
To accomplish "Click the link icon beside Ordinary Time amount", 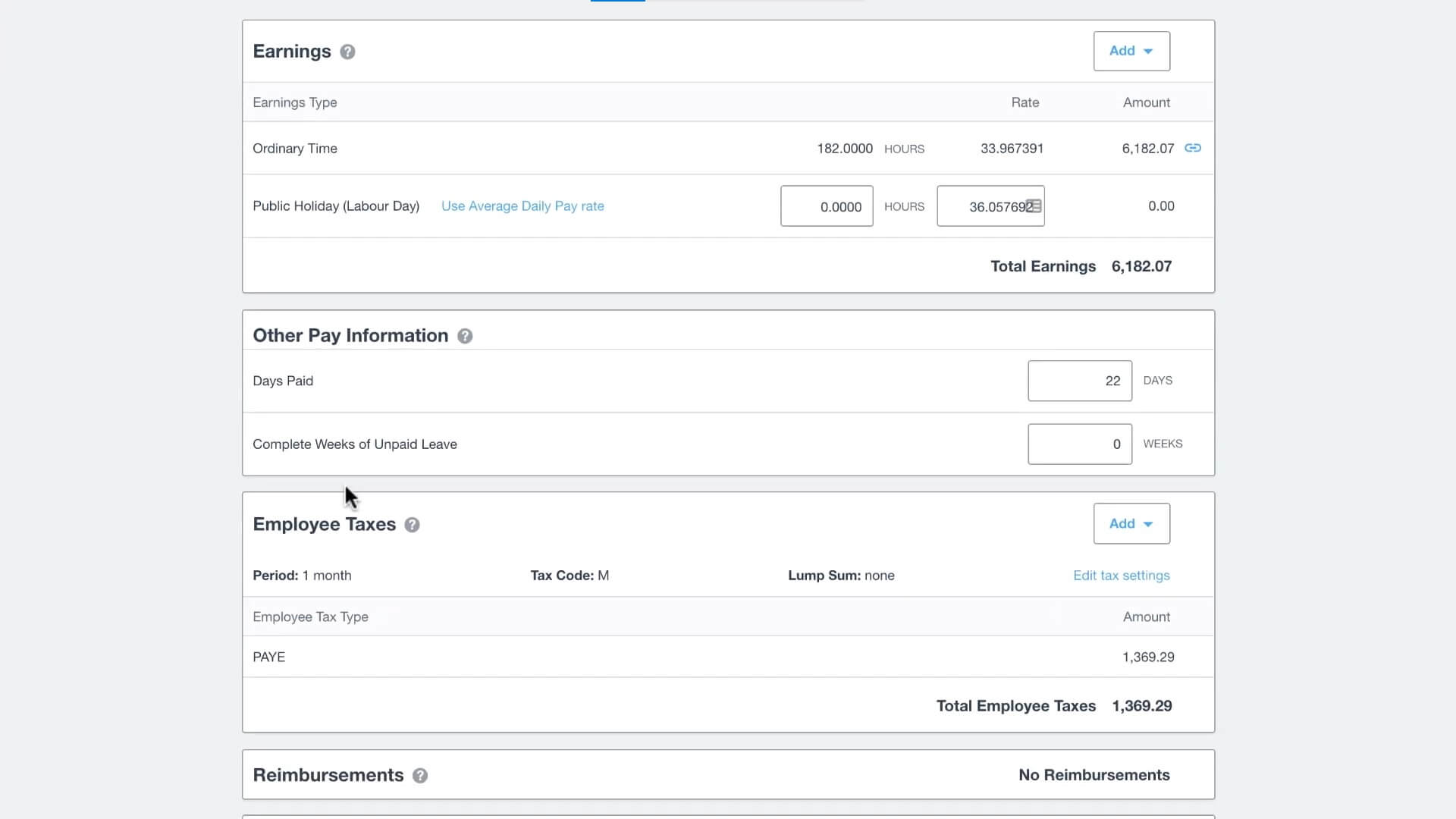I will point(1193,148).
